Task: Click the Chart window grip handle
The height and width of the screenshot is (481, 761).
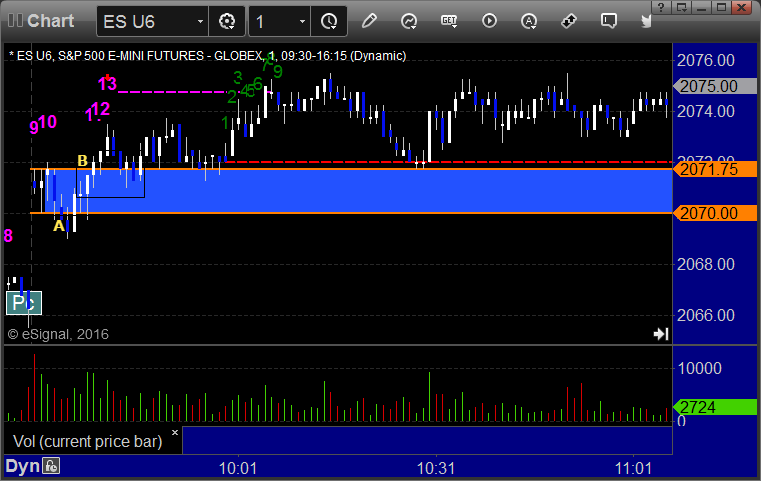Action: (x=15, y=21)
